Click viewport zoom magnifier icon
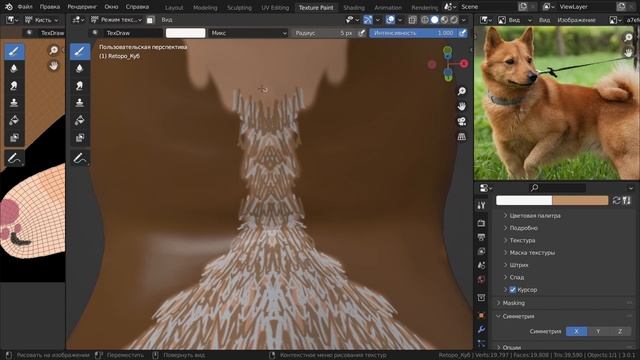The width and height of the screenshot is (640, 360). [462, 91]
